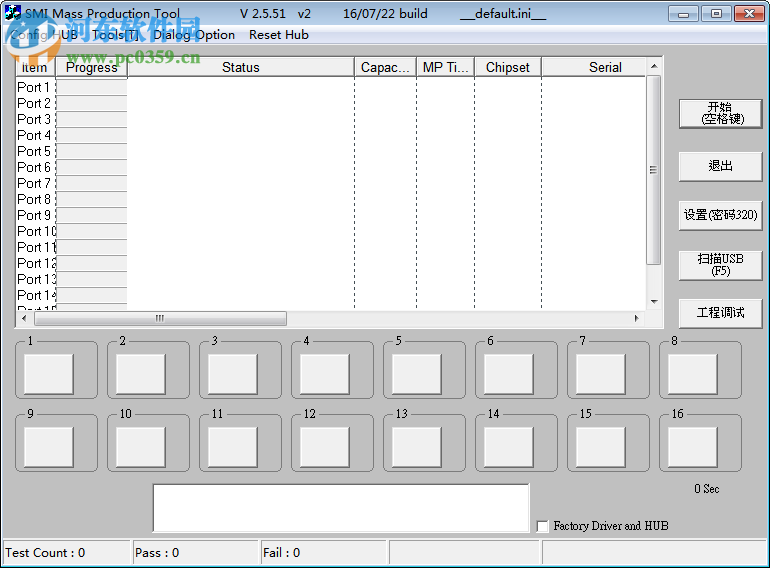Click port slot button 5
The height and width of the screenshot is (568, 770).
[416, 374]
